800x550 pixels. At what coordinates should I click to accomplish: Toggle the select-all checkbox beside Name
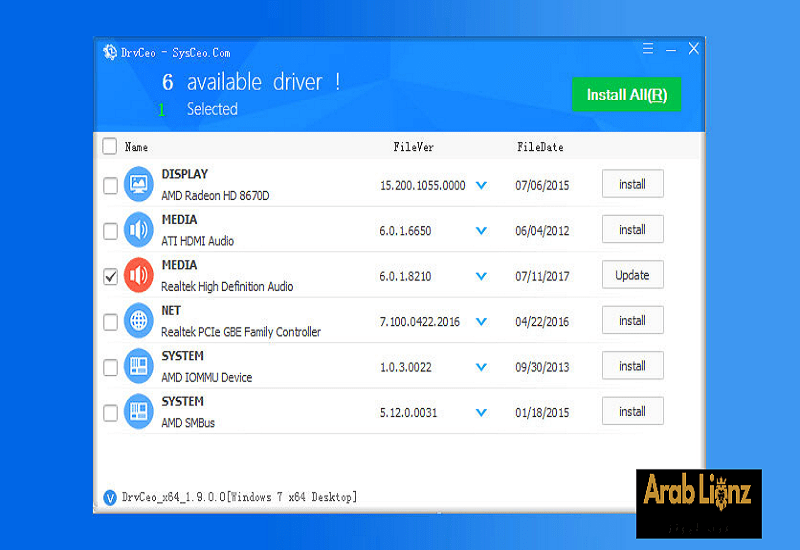110,146
